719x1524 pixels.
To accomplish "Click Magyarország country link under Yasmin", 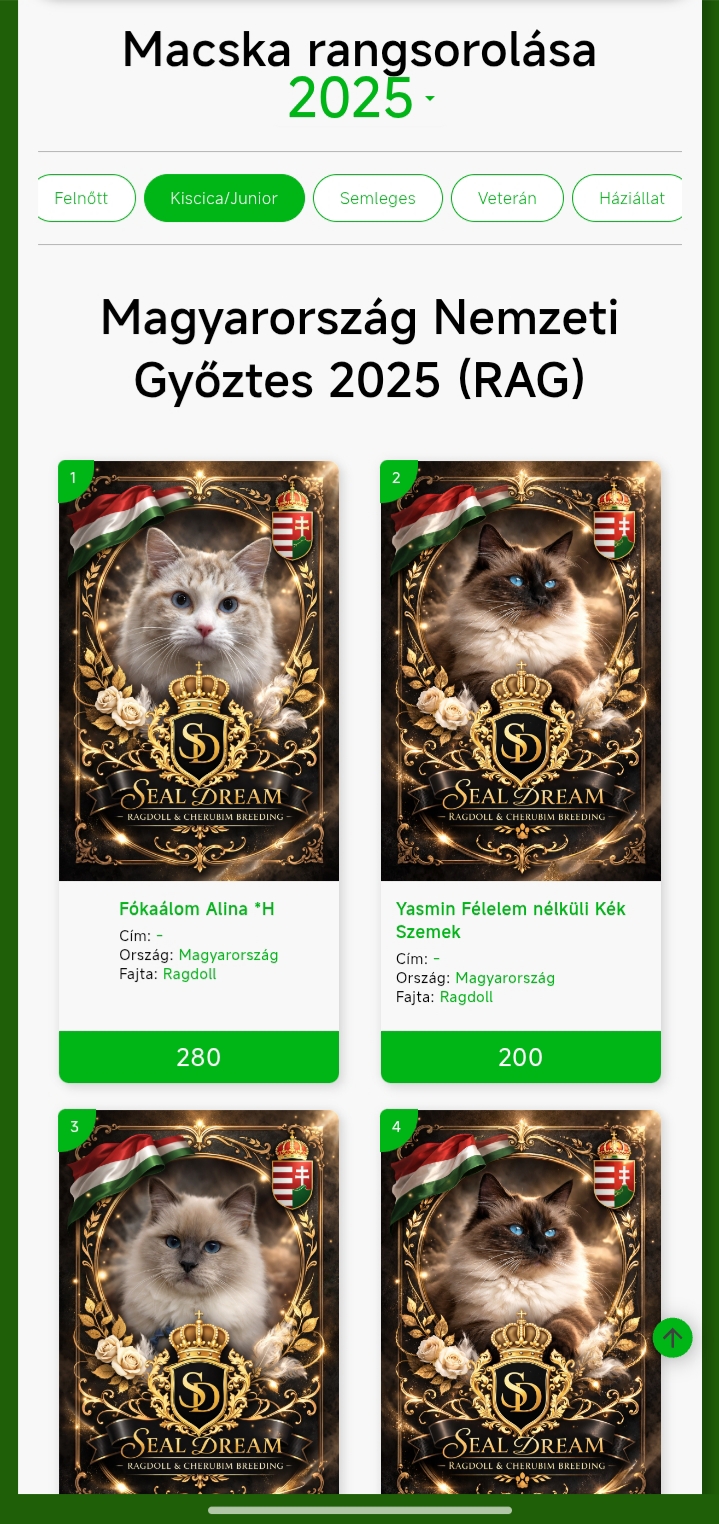I will point(505,978).
